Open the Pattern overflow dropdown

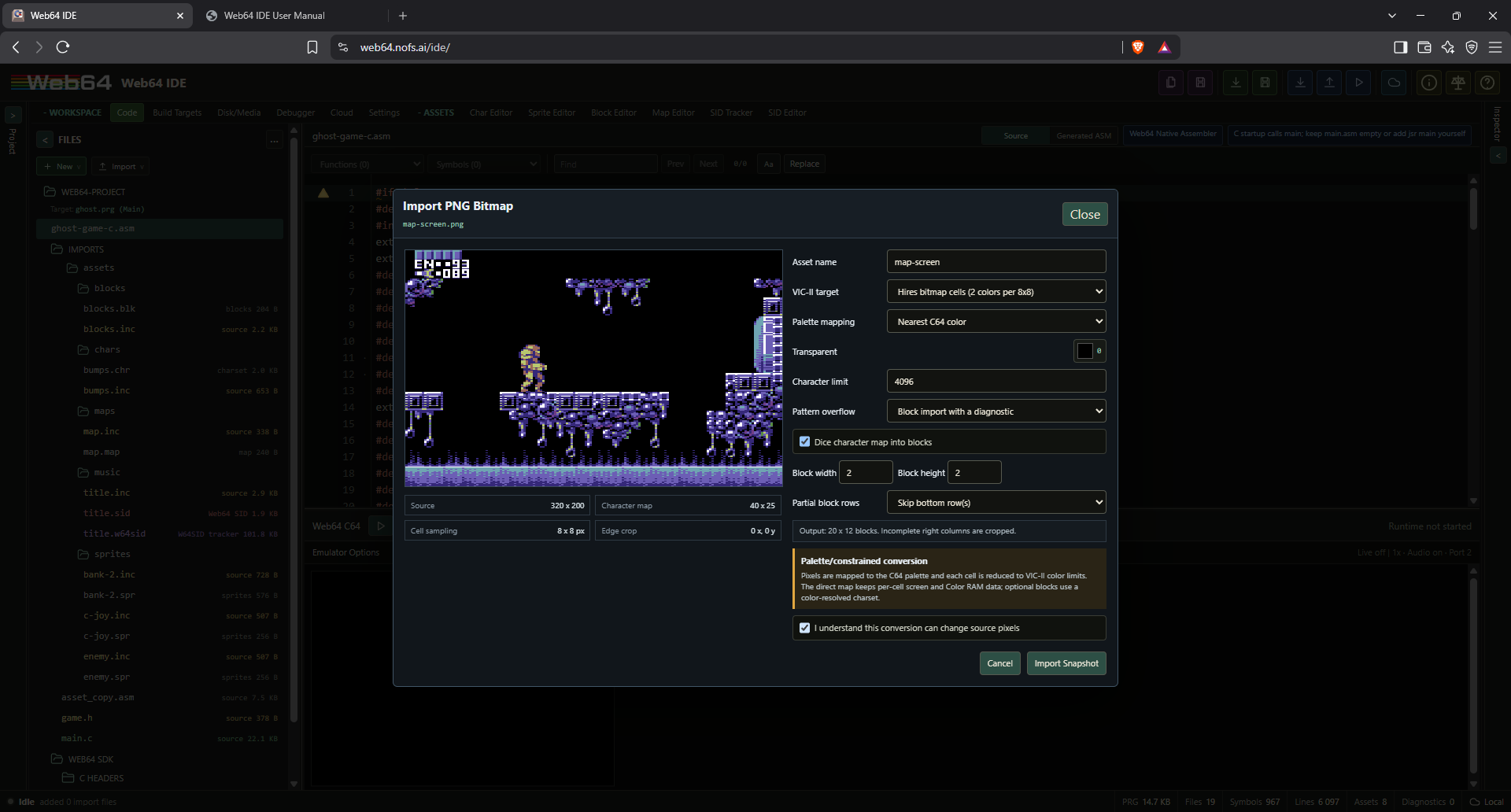[x=996, y=412]
